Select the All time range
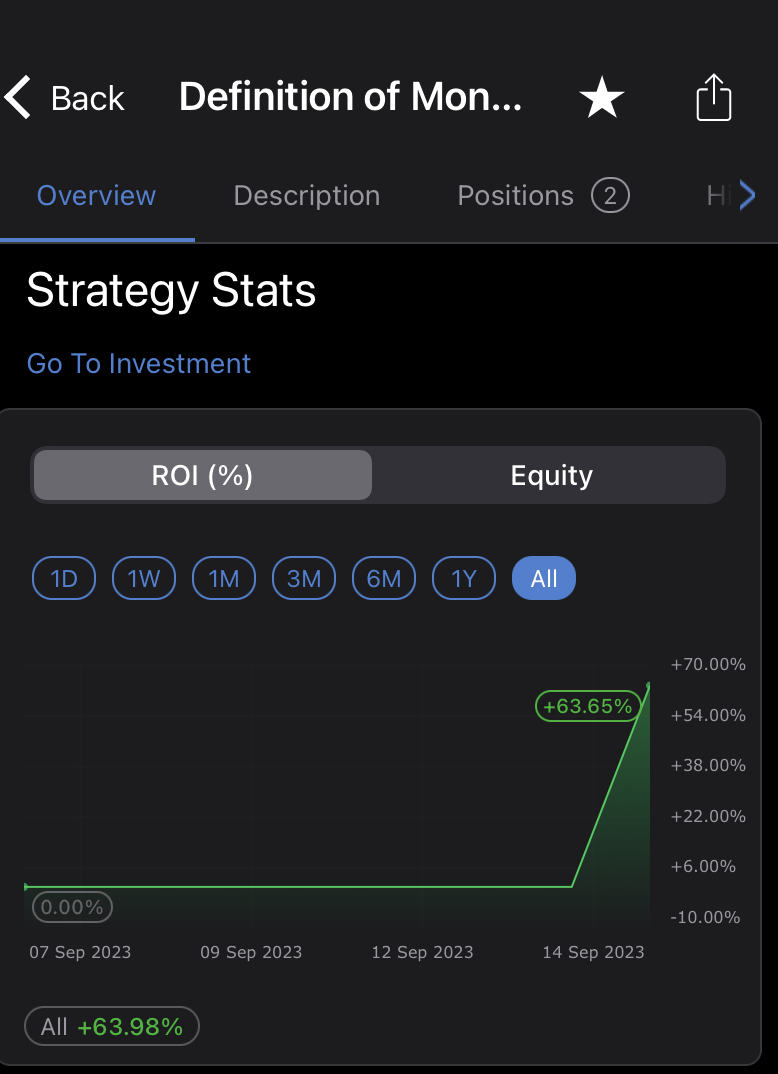 pos(544,578)
